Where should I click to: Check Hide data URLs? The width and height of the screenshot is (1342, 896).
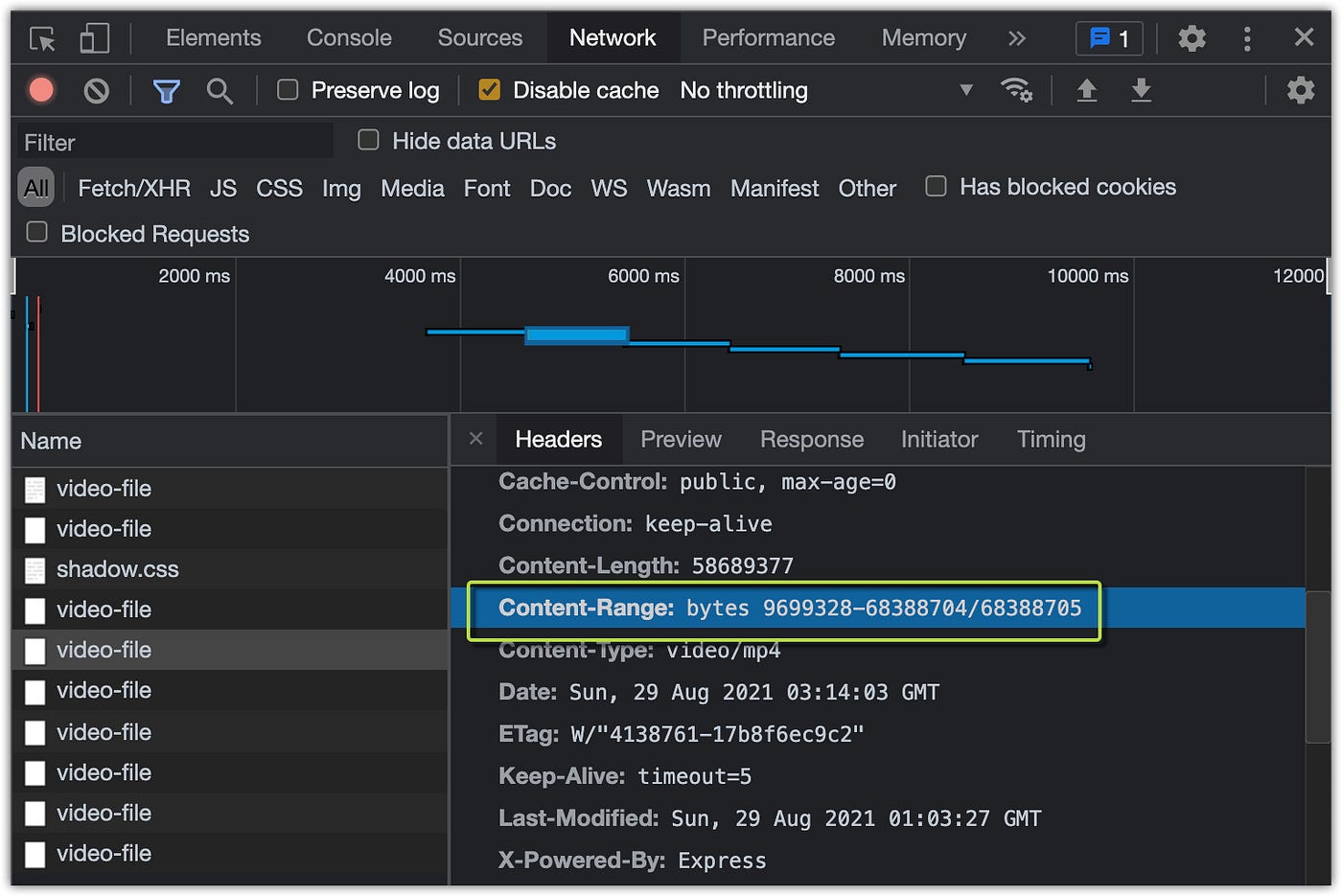(x=368, y=140)
